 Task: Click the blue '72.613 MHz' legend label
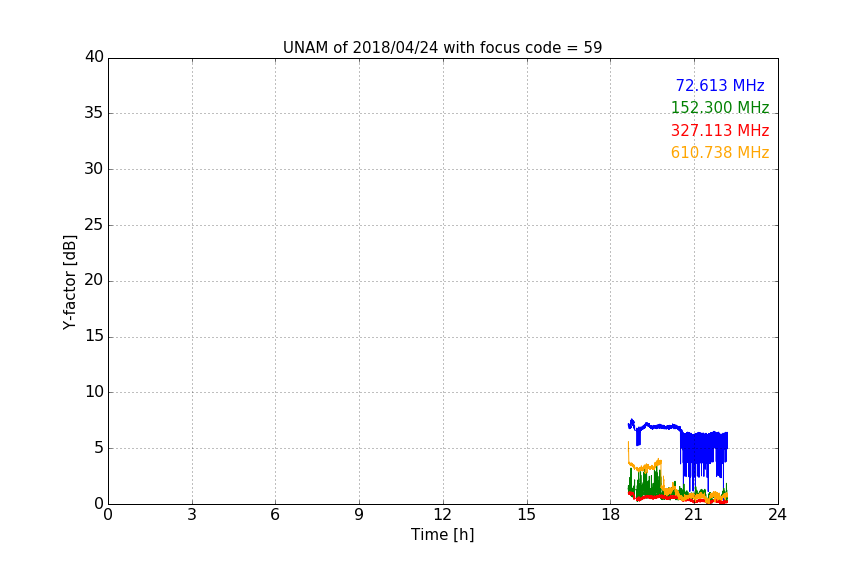(x=720, y=85)
